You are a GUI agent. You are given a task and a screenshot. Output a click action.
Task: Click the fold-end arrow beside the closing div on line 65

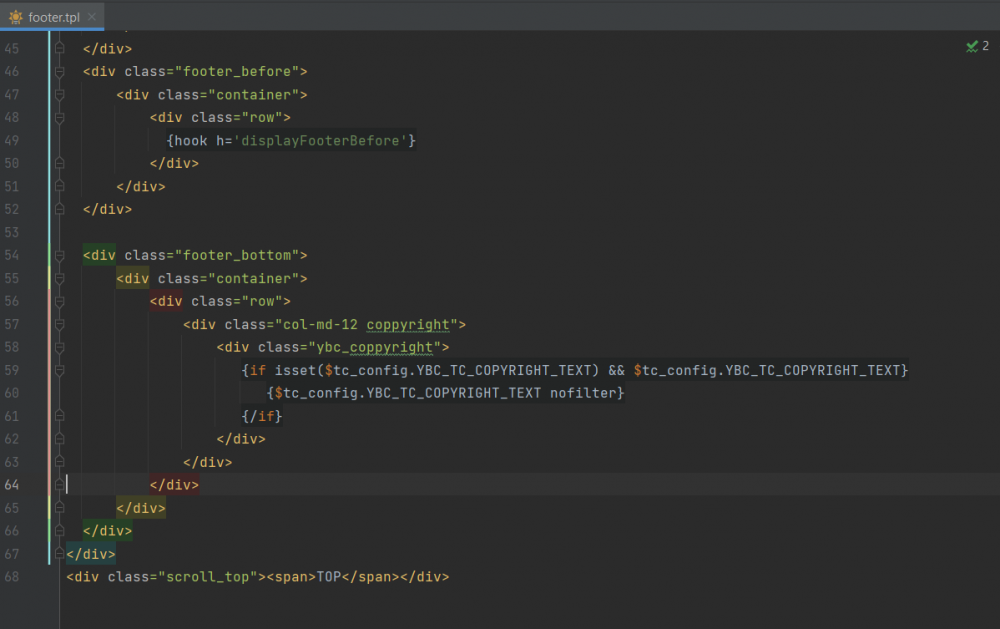(x=59, y=507)
